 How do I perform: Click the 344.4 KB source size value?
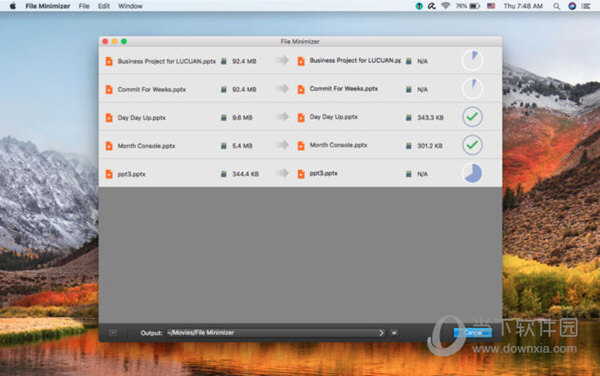tap(245, 174)
